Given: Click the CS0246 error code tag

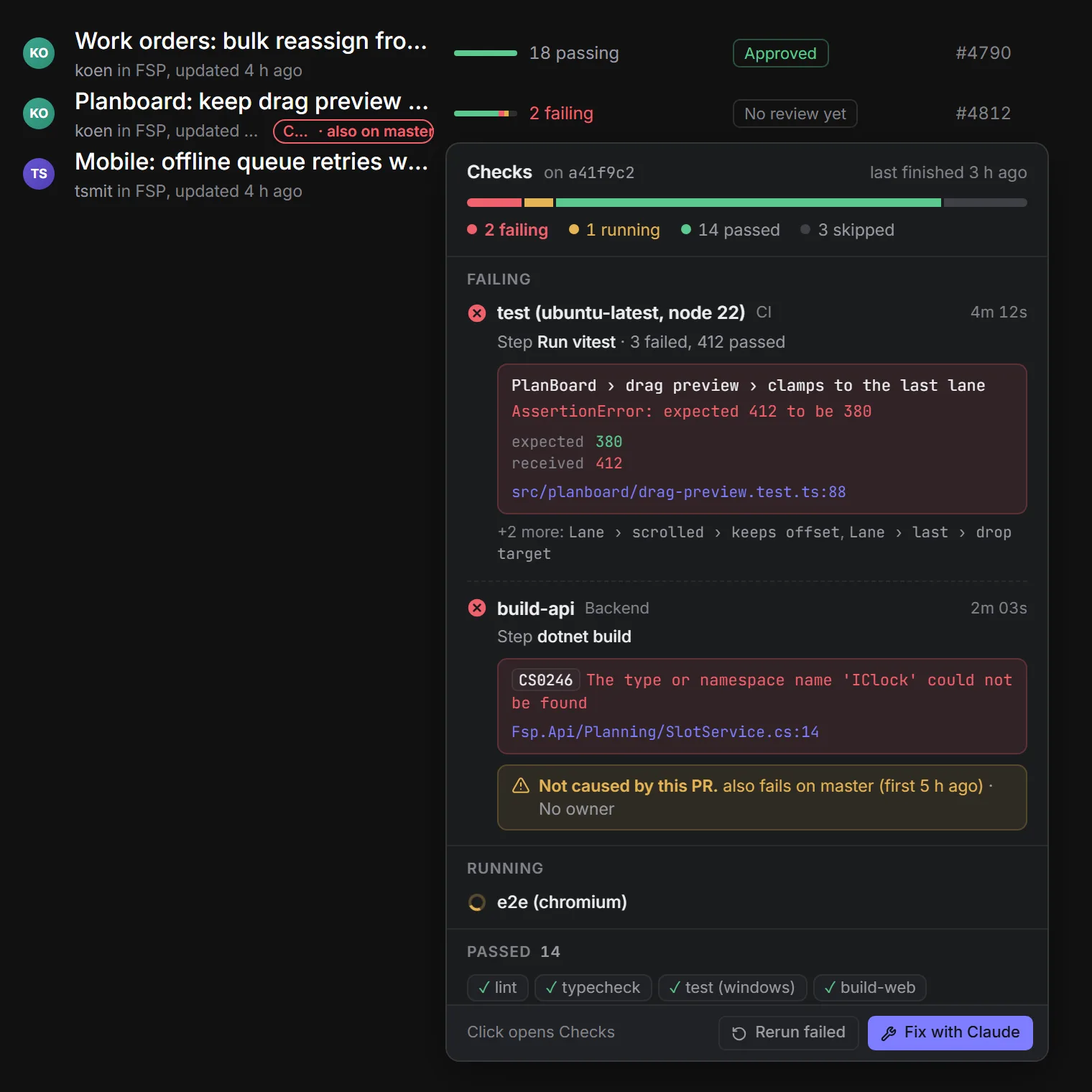Looking at the screenshot, I should pyautogui.click(x=546, y=680).
